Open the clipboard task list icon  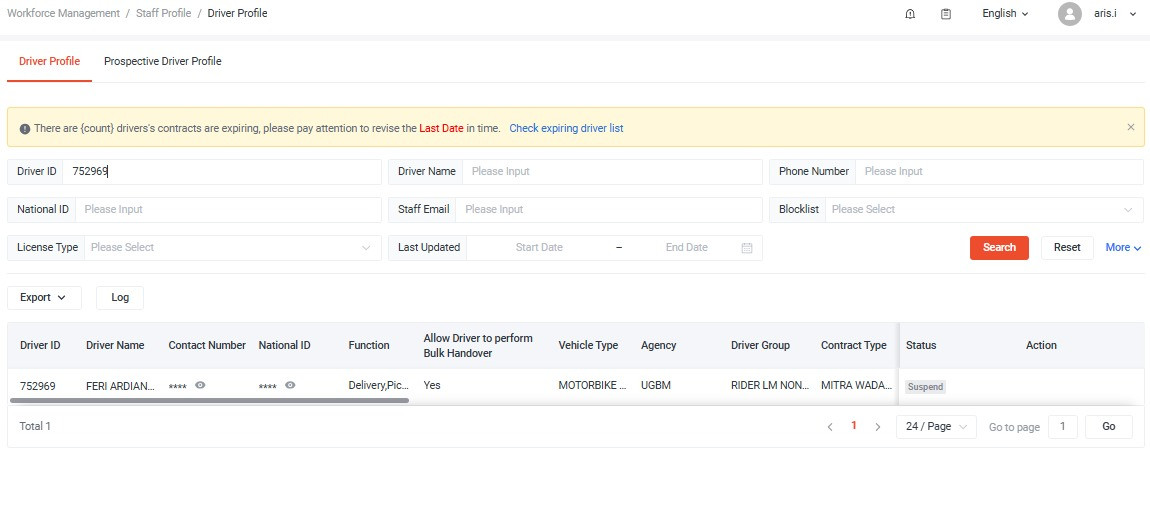tap(946, 14)
